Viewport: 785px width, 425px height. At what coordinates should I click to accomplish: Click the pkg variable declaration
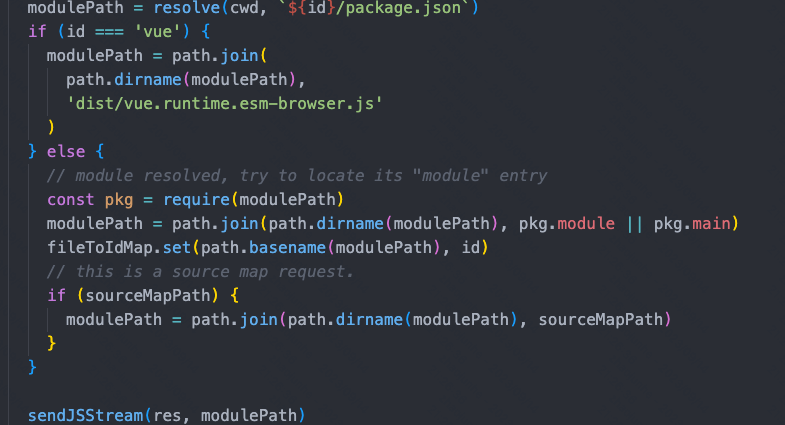coord(119,200)
